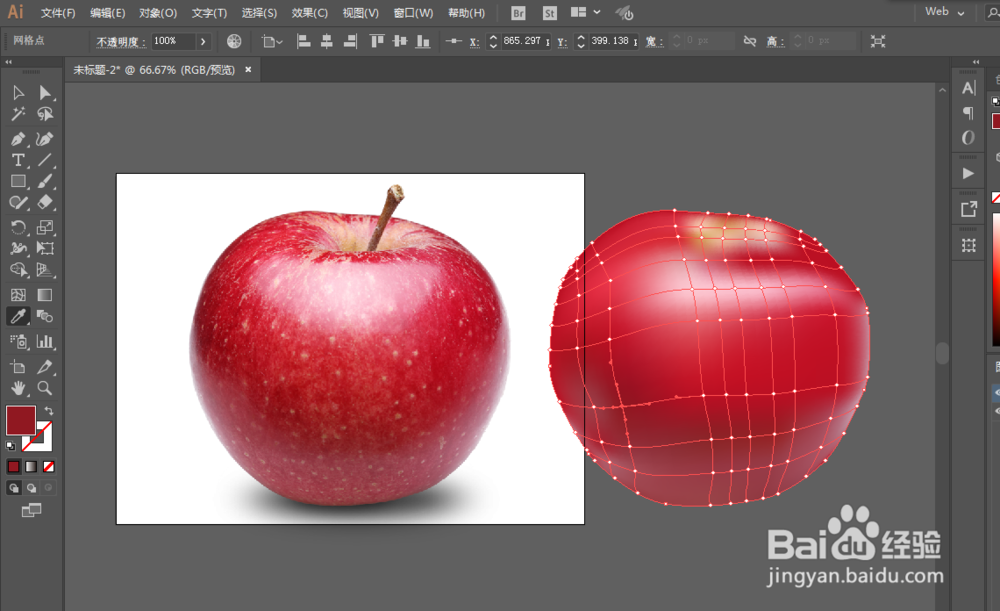
Task: Pick the Artboard tool
Action: 18,367
